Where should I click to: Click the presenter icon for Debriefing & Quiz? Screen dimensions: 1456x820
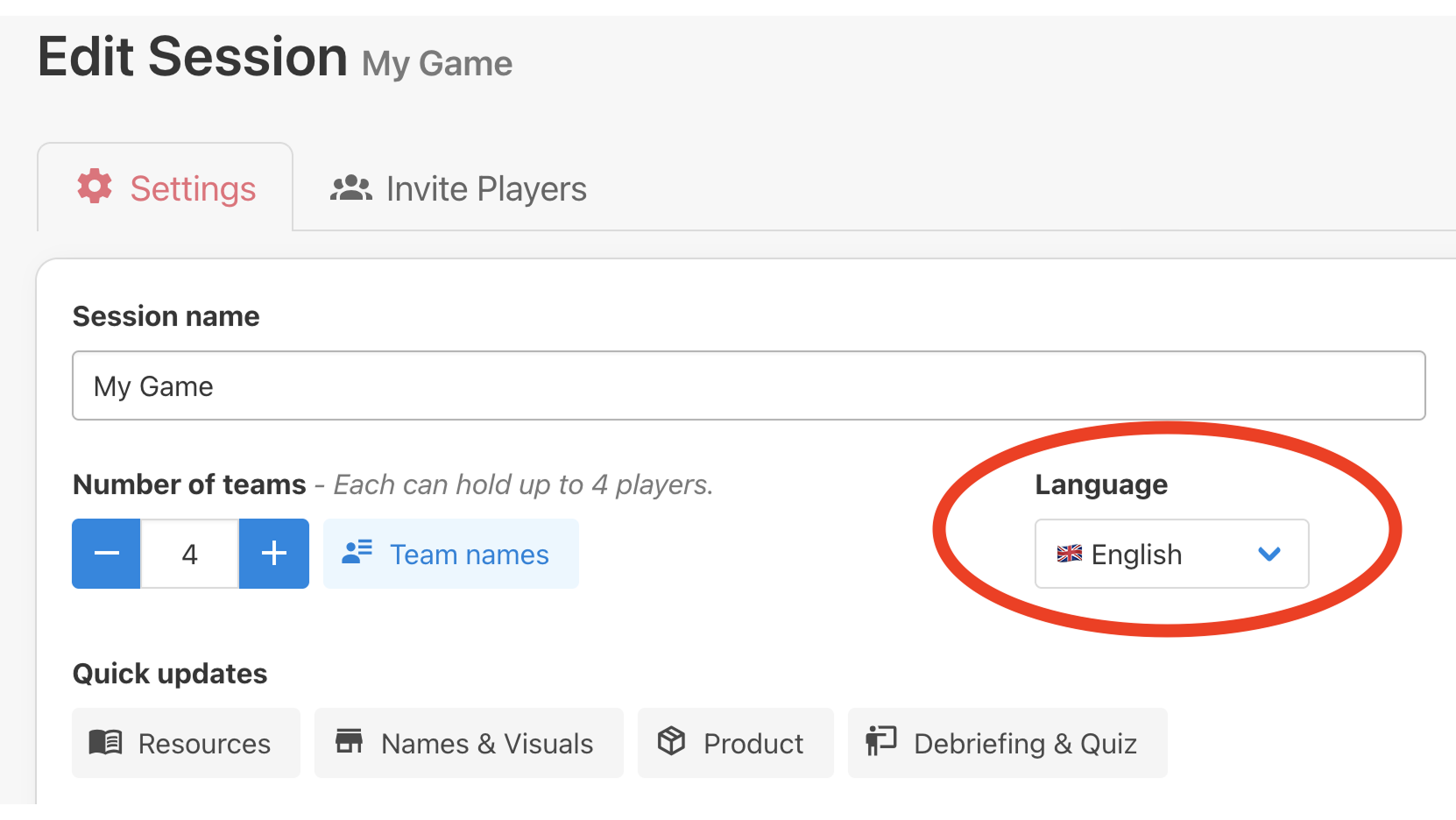pyautogui.click(x=880, y=741)
